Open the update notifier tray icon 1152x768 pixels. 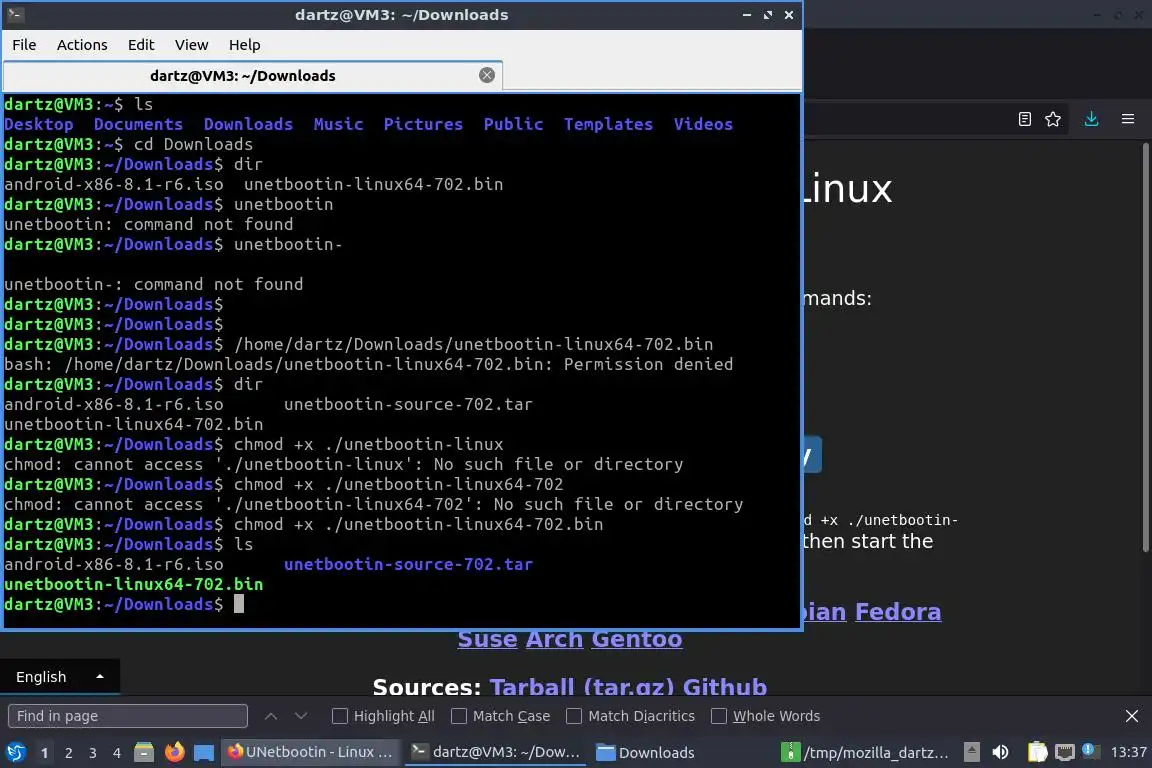point(1090,751)
